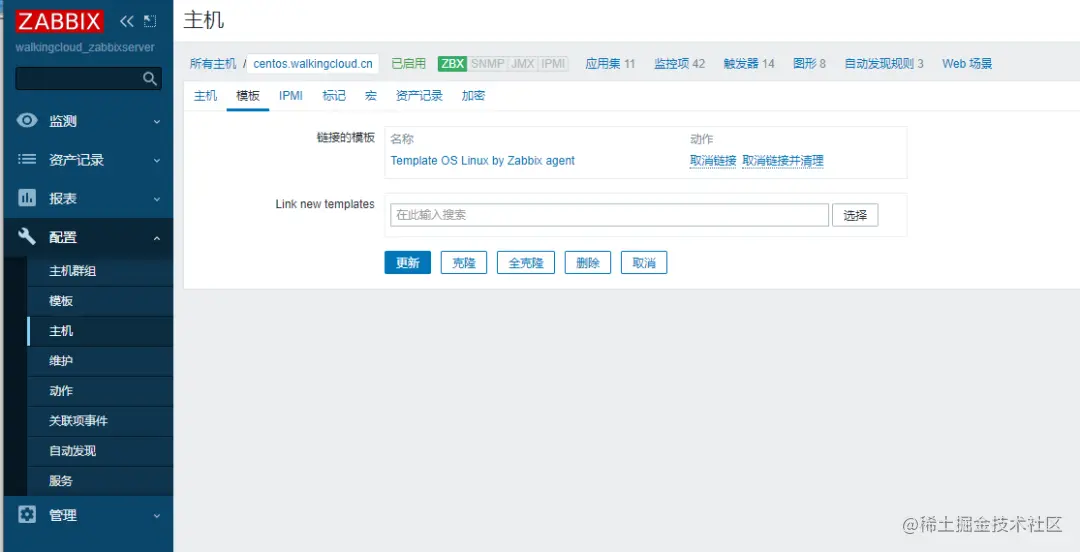
Task: Click the 删除 button
Action: click(588, 263)
